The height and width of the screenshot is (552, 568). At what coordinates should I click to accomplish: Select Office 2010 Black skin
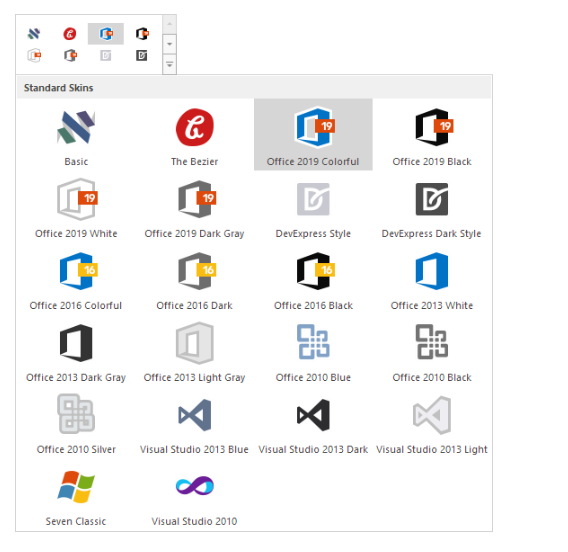432,351
